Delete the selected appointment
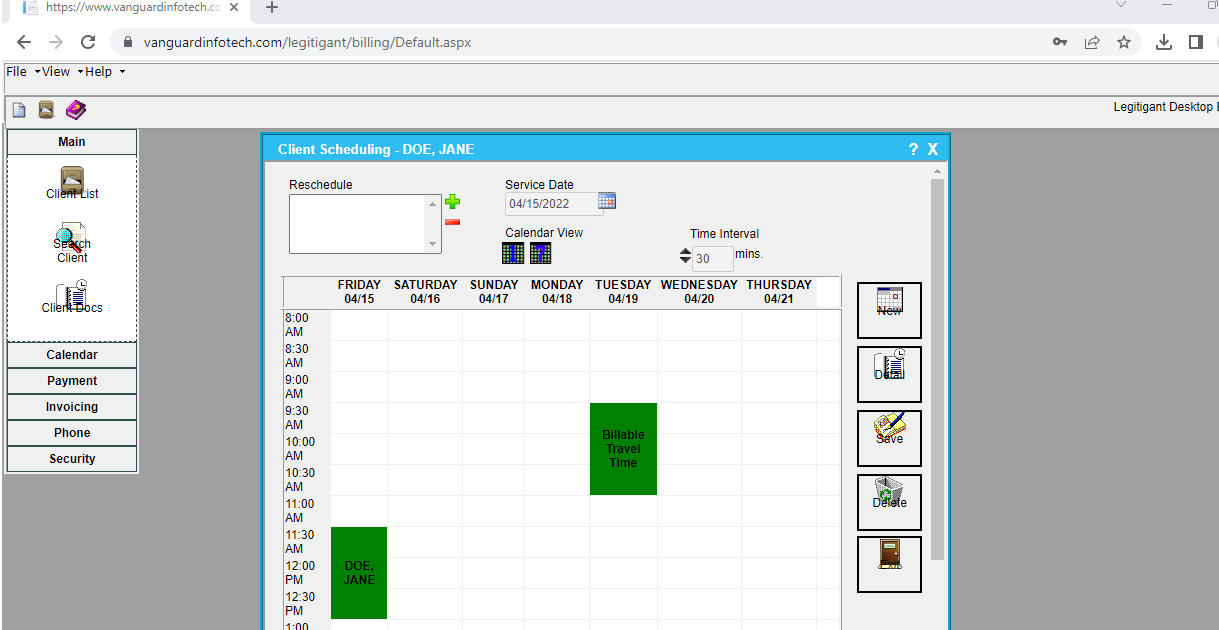 [x=889, y=502]
